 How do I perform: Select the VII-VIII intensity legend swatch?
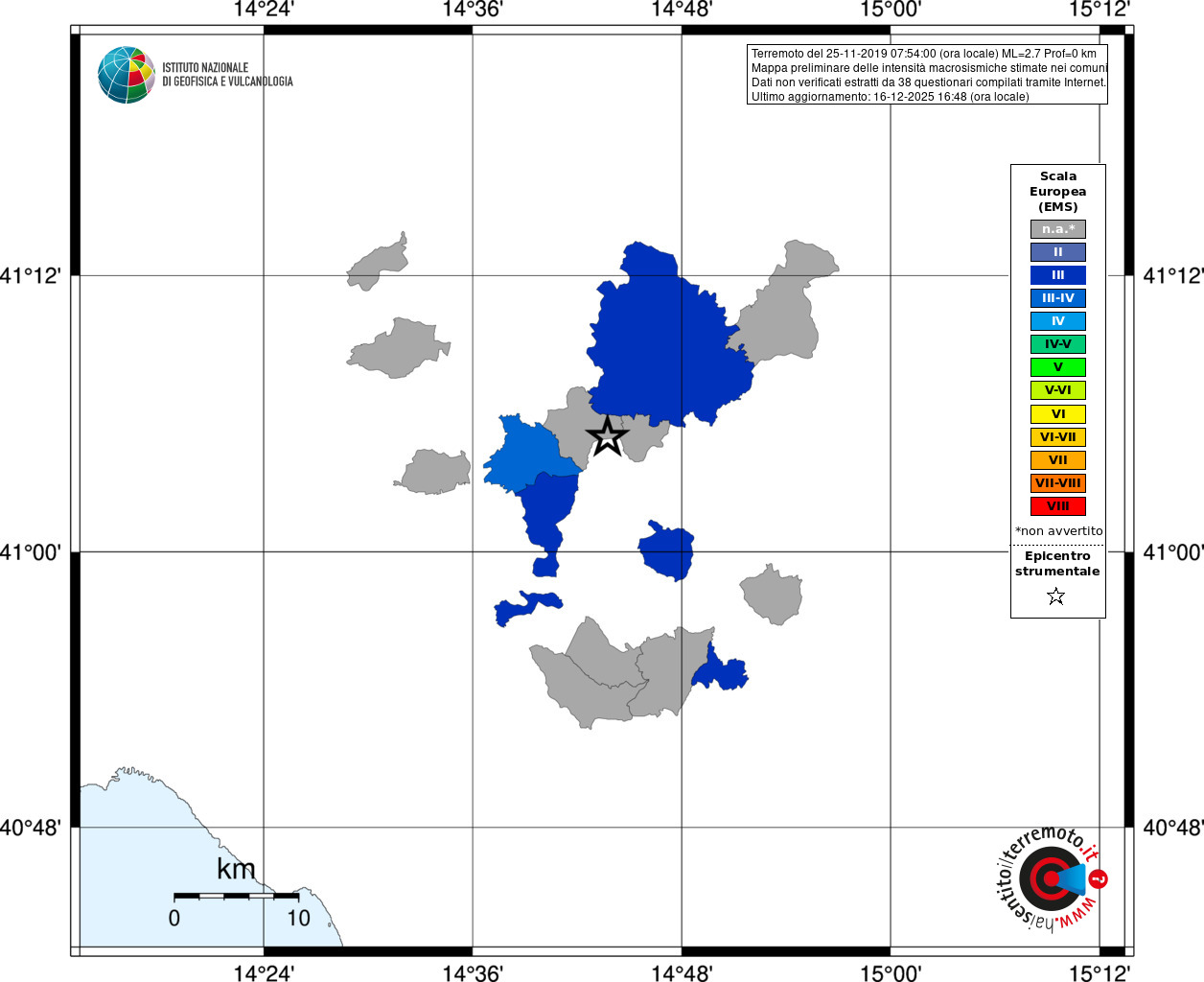tap(1058, 483)
